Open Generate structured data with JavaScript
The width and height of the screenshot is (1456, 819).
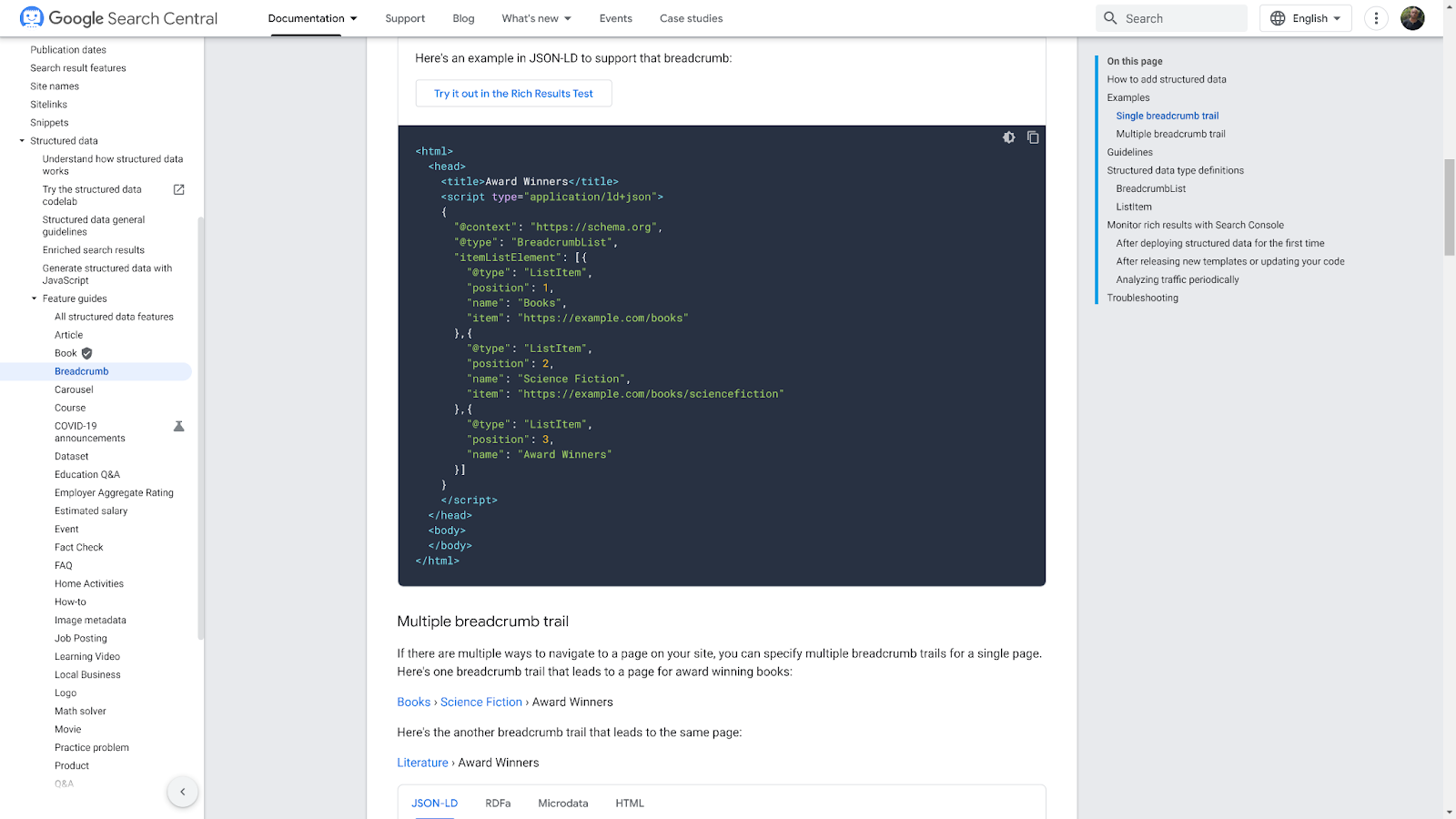point(107,274)
